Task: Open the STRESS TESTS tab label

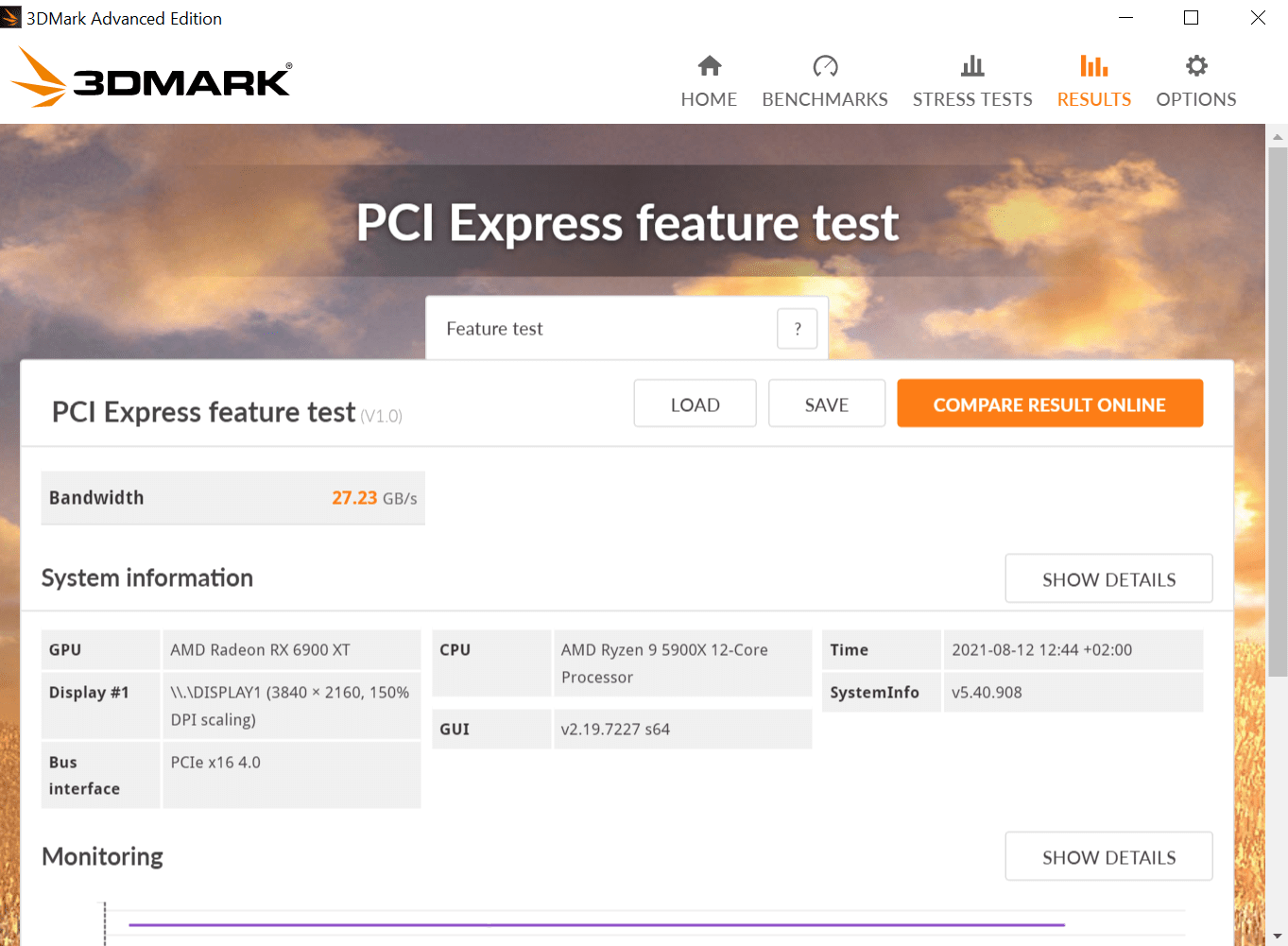Action: coord(972,99)
